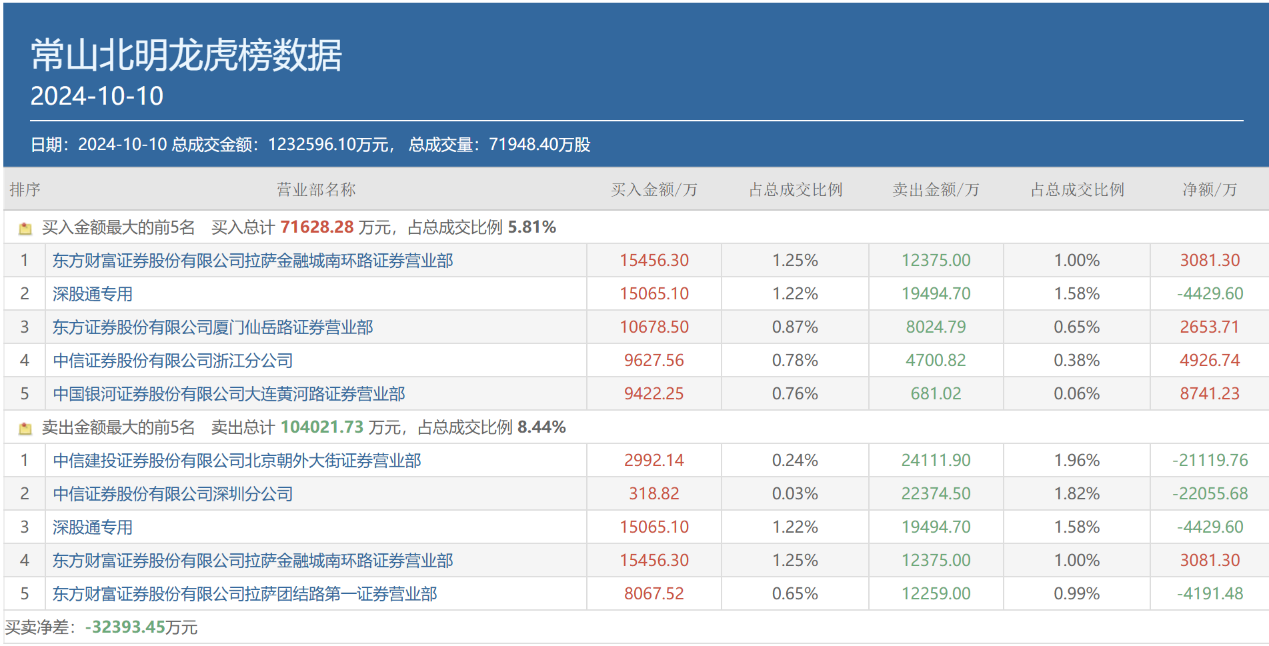
Task: Click the 买卖净差 value -32393.45万元
Action: [140, 628]
